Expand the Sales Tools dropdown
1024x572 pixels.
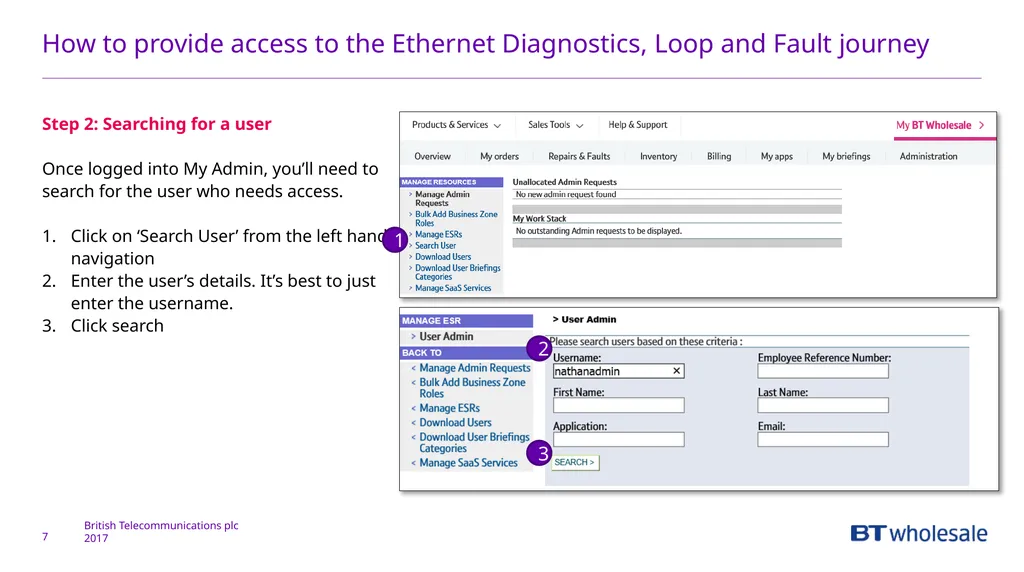(x=555, y=125)
